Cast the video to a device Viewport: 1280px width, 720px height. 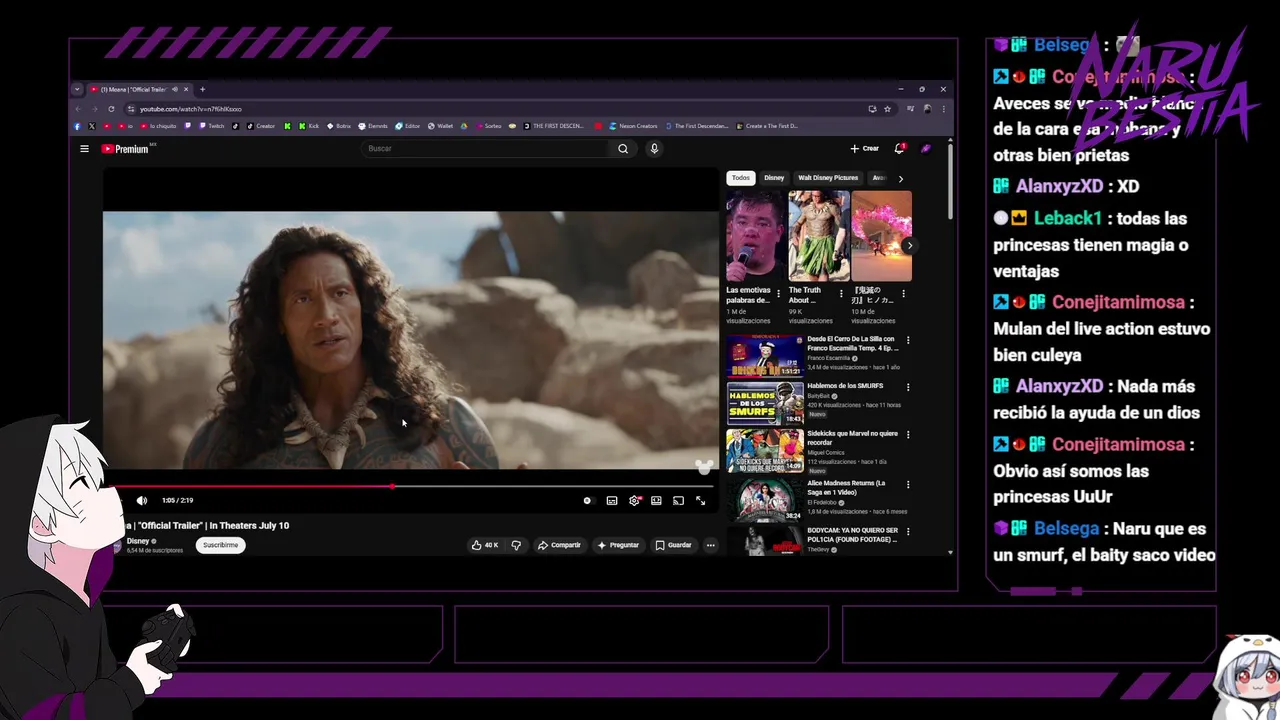[x=678, y=500]
